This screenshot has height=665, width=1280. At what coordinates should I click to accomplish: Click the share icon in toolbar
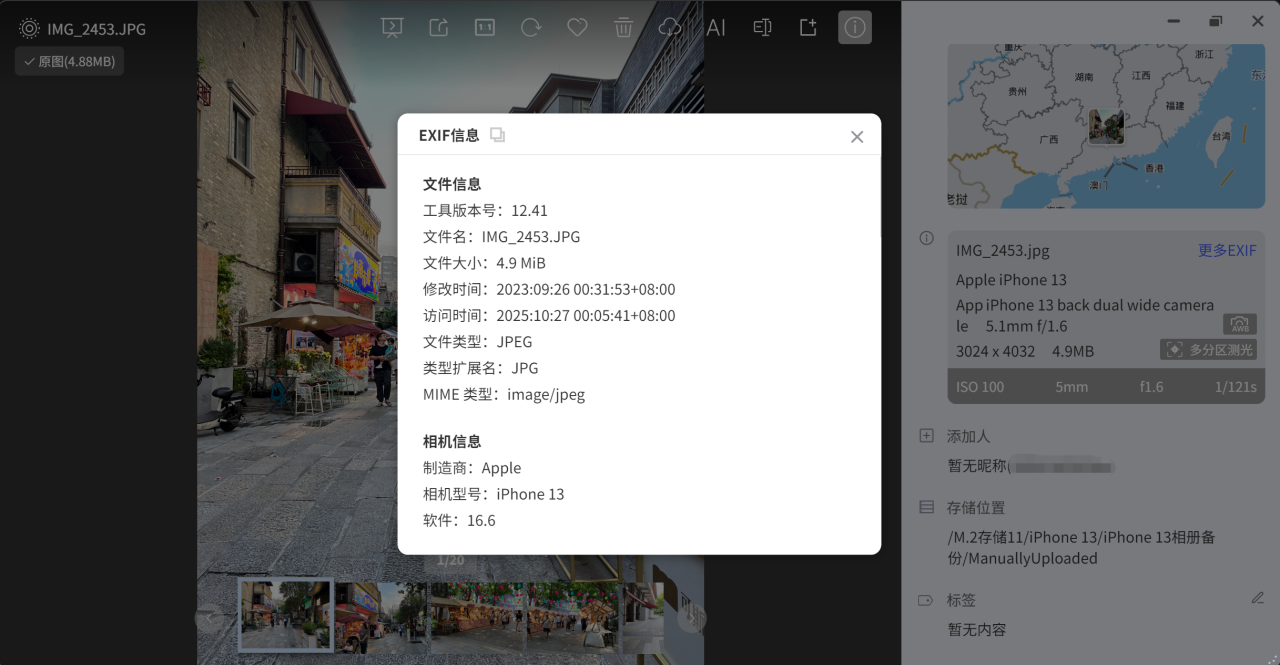(x=438, y=28)
